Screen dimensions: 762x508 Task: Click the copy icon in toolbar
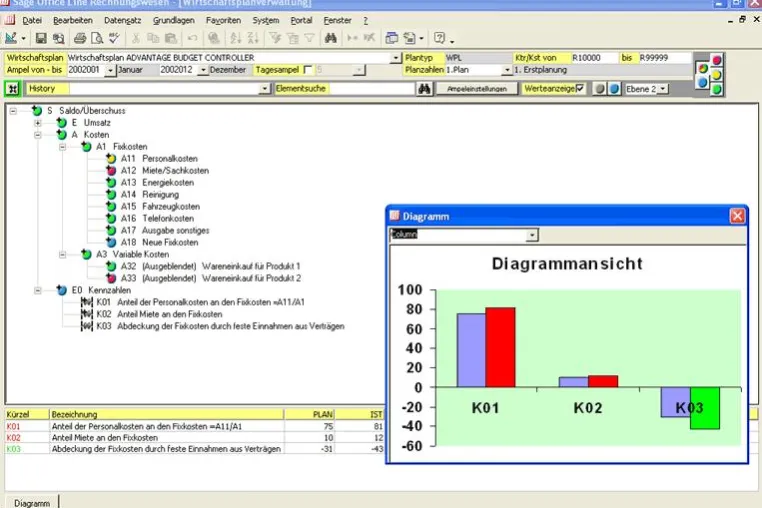(x=153, y=38)
